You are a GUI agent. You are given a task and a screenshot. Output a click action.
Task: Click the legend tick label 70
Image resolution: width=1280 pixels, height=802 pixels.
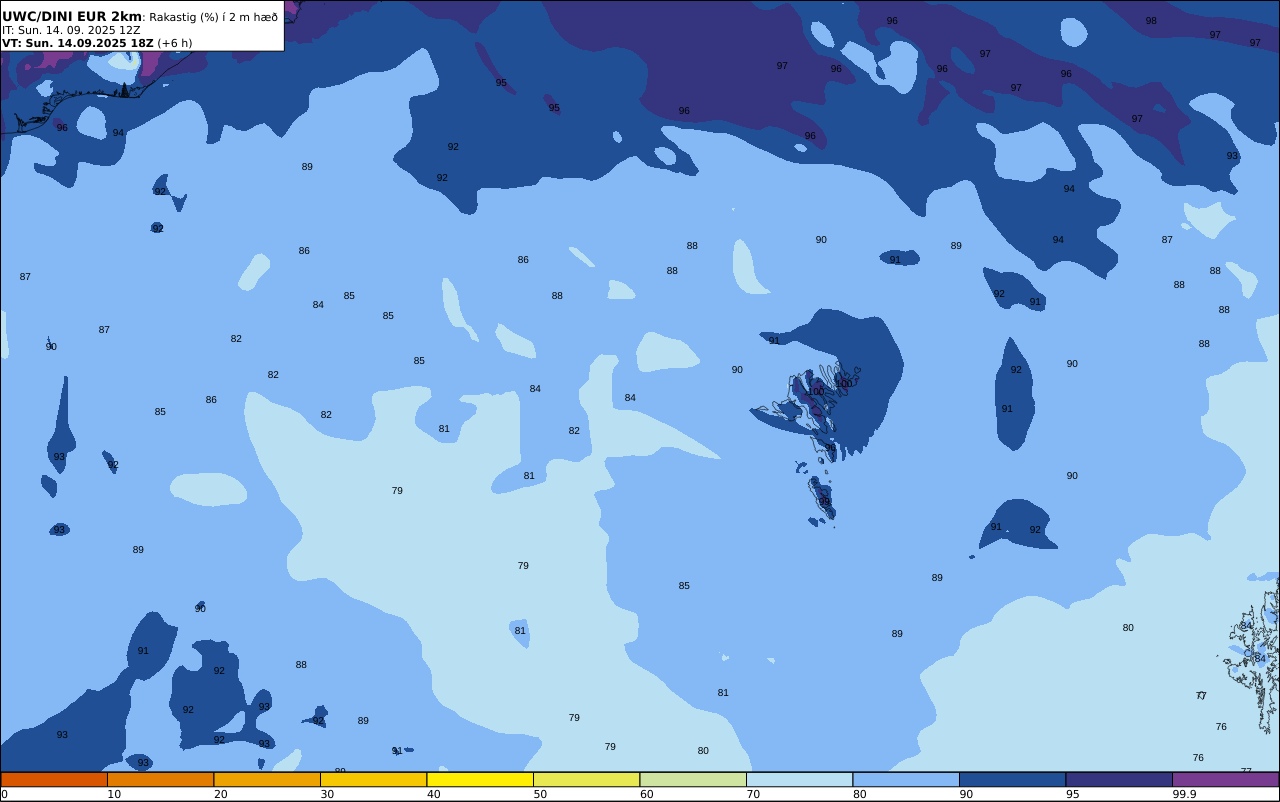[x=753, y=794]
